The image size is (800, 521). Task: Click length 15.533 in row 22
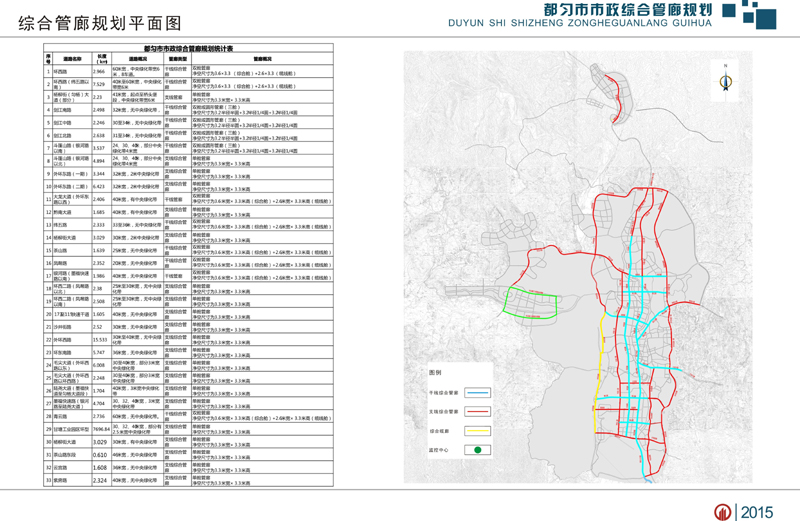click(100, 339)
